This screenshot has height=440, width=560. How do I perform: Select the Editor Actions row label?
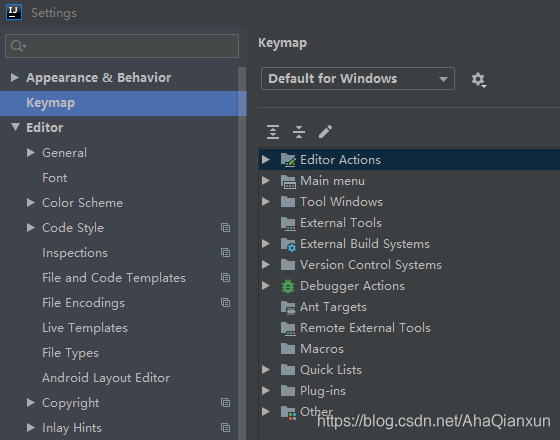pos(340,160)
